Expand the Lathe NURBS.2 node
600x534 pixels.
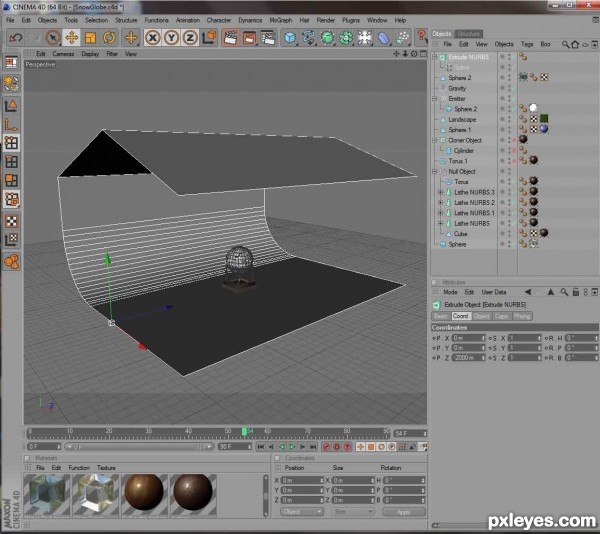click(x=441, y=202)
